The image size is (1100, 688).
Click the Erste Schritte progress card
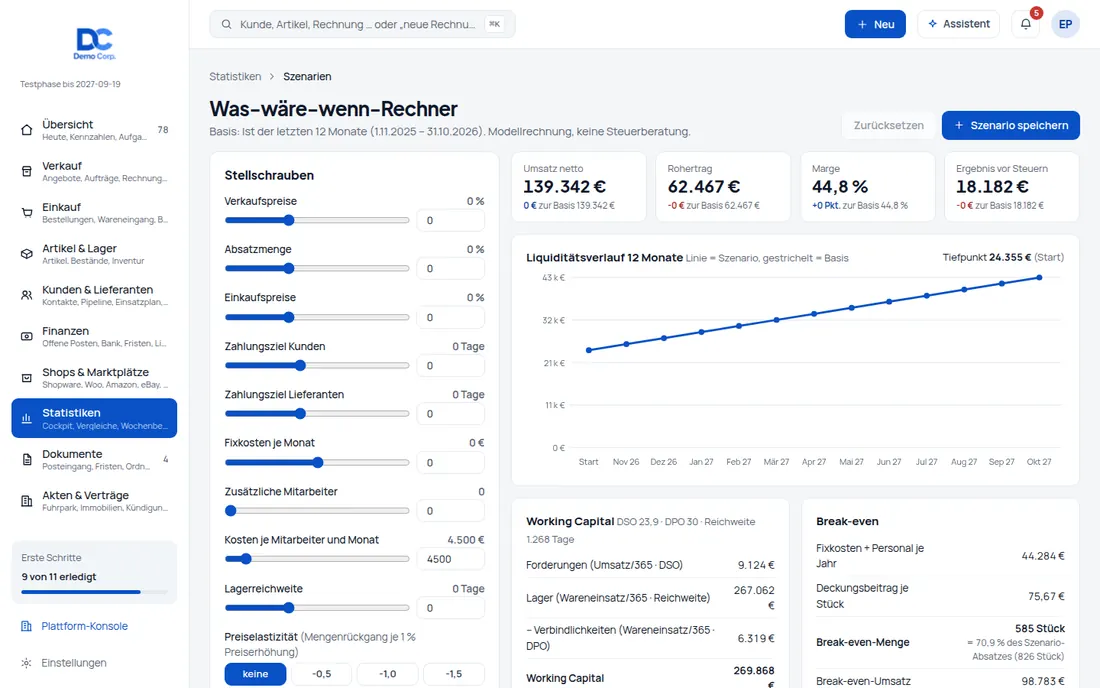point(94,572)
